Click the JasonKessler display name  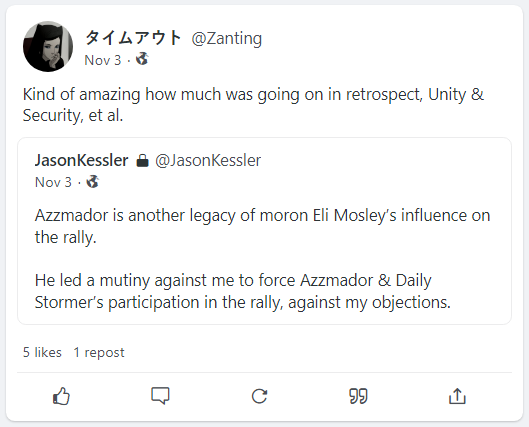[82, 160]
